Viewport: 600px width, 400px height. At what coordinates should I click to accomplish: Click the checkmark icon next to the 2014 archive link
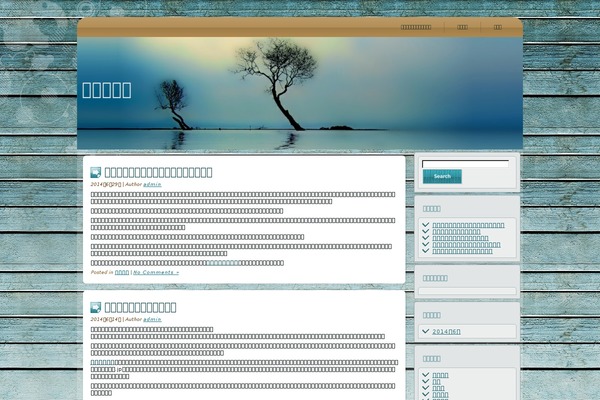tap(426, 331)
